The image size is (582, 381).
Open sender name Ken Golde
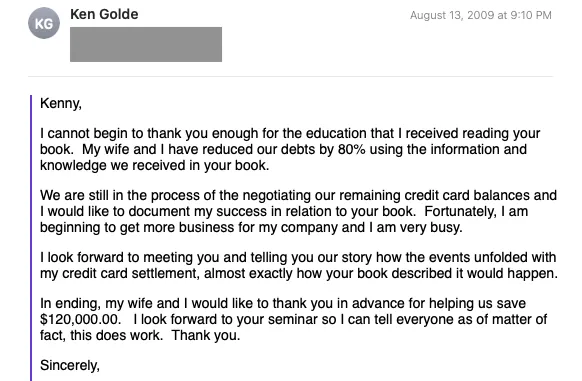click(x=104, y=14)
